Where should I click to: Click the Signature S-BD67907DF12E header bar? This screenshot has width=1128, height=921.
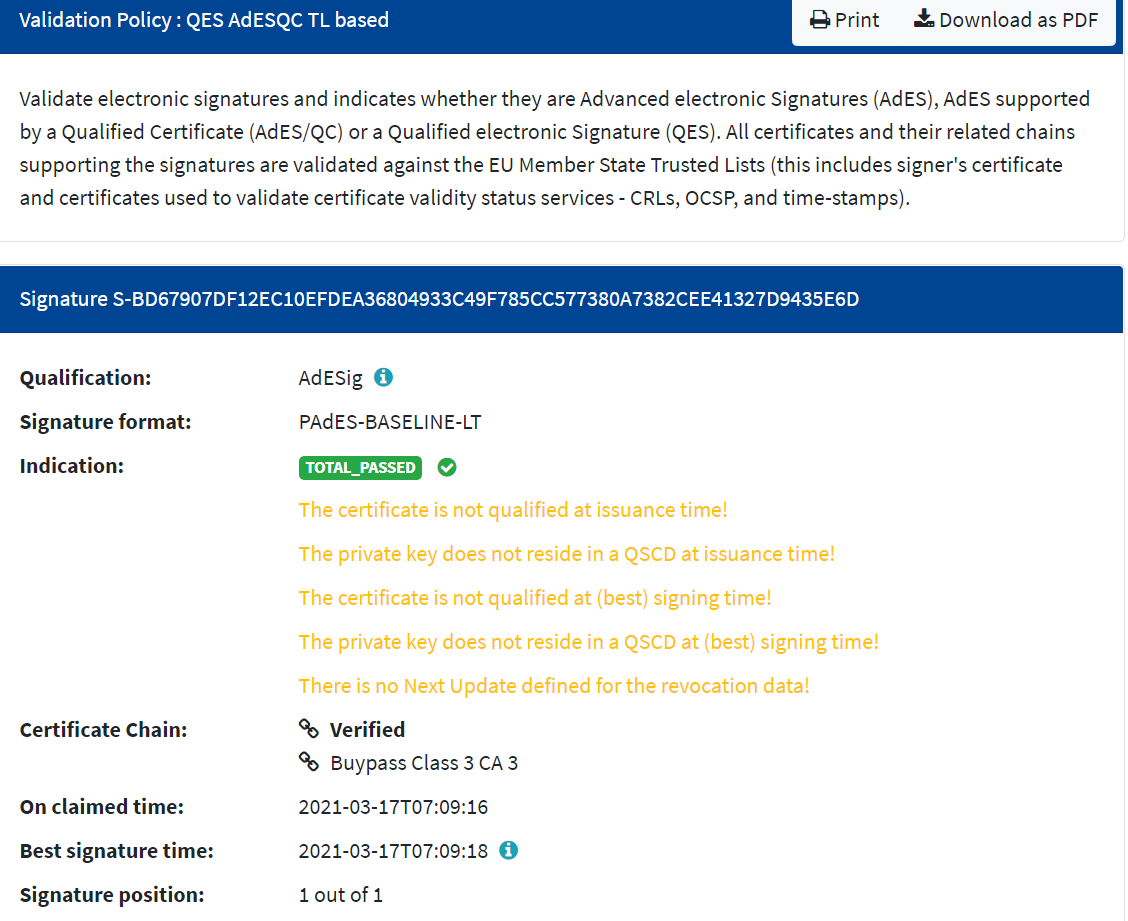click(561, 299)
